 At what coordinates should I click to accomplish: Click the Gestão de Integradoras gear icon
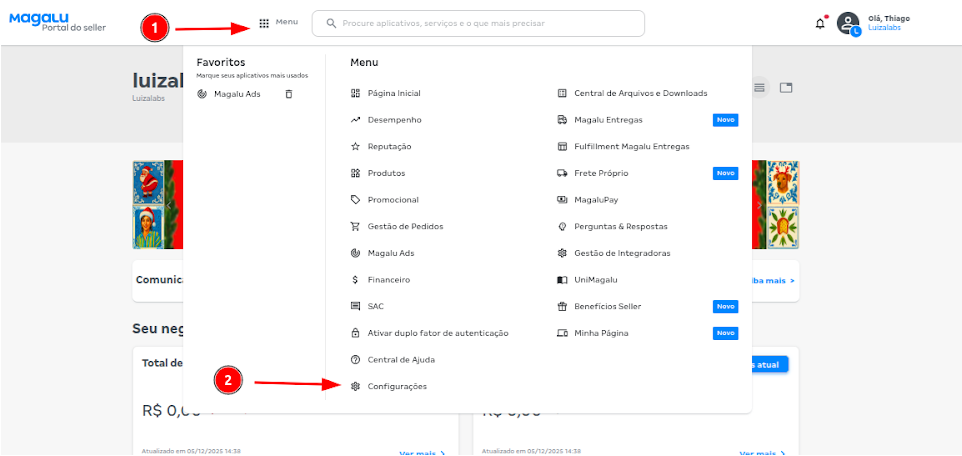[x=561, y=253]
